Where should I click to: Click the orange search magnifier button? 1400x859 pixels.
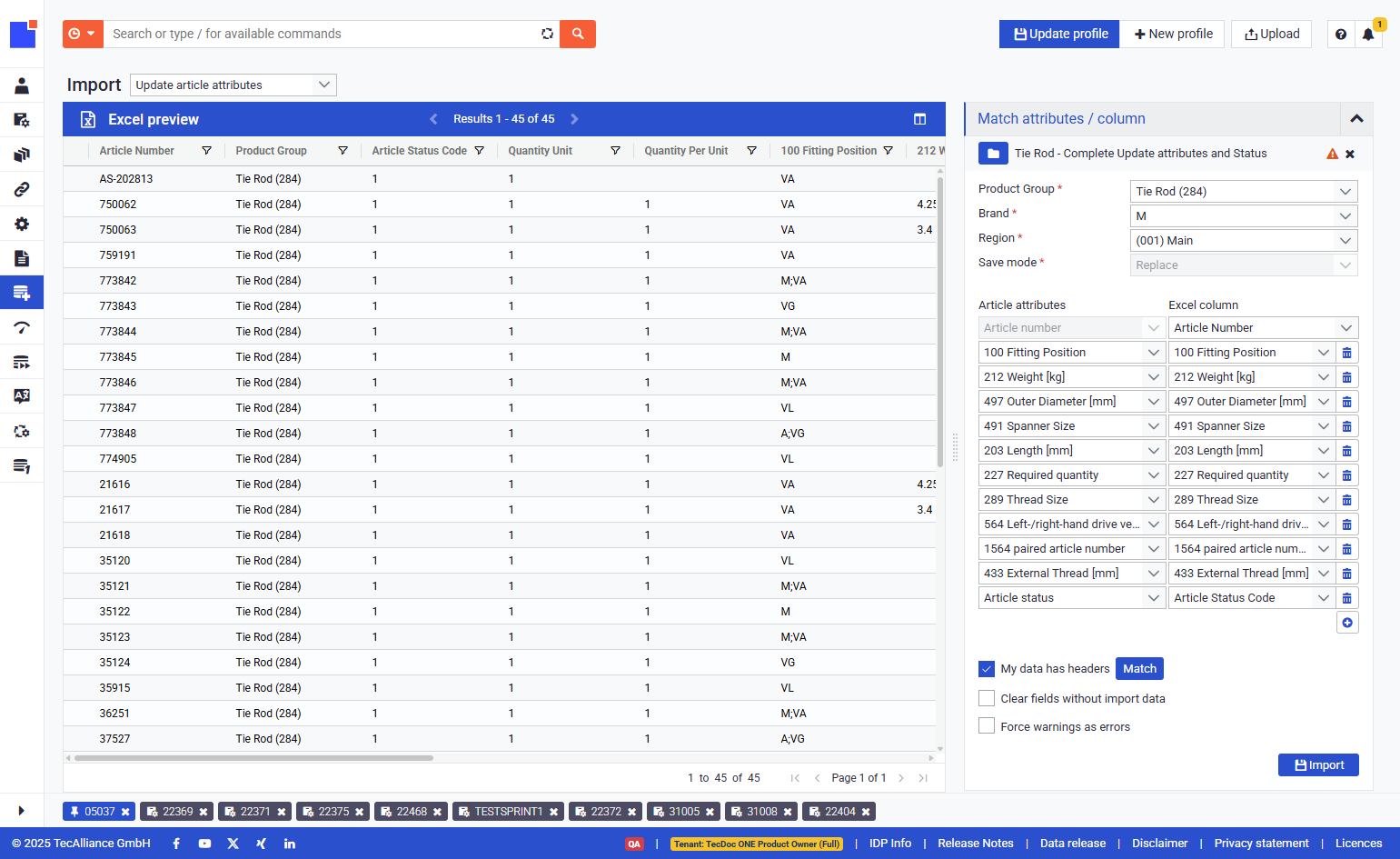(x=577, y=34)
